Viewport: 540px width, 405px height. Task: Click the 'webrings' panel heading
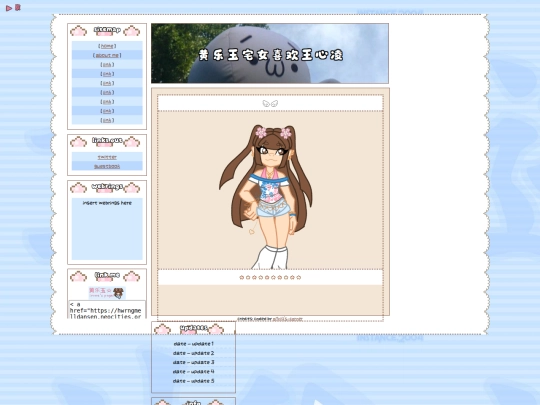point(107,187)
